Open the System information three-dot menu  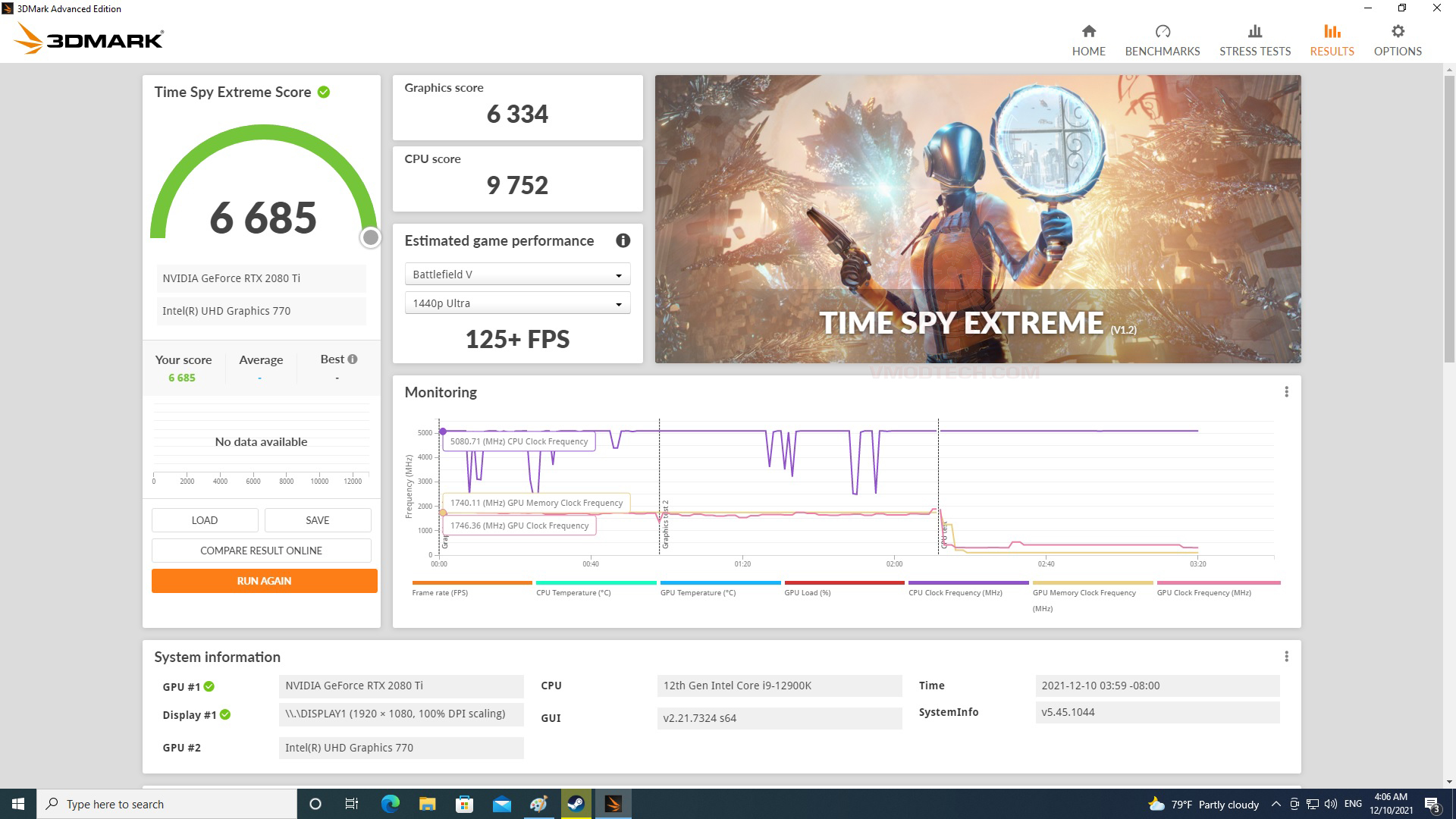(1285, 657)
